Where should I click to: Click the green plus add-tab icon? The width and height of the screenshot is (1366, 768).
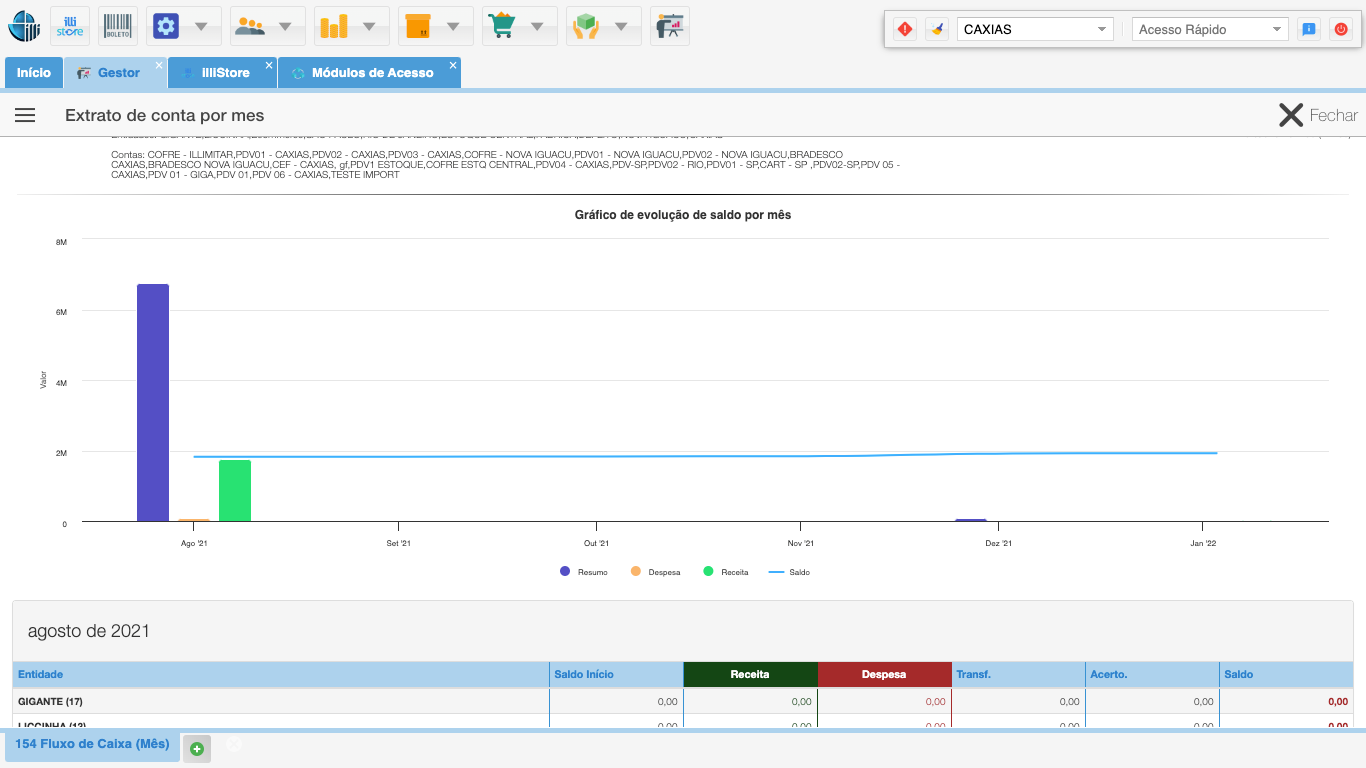[197, 748]
